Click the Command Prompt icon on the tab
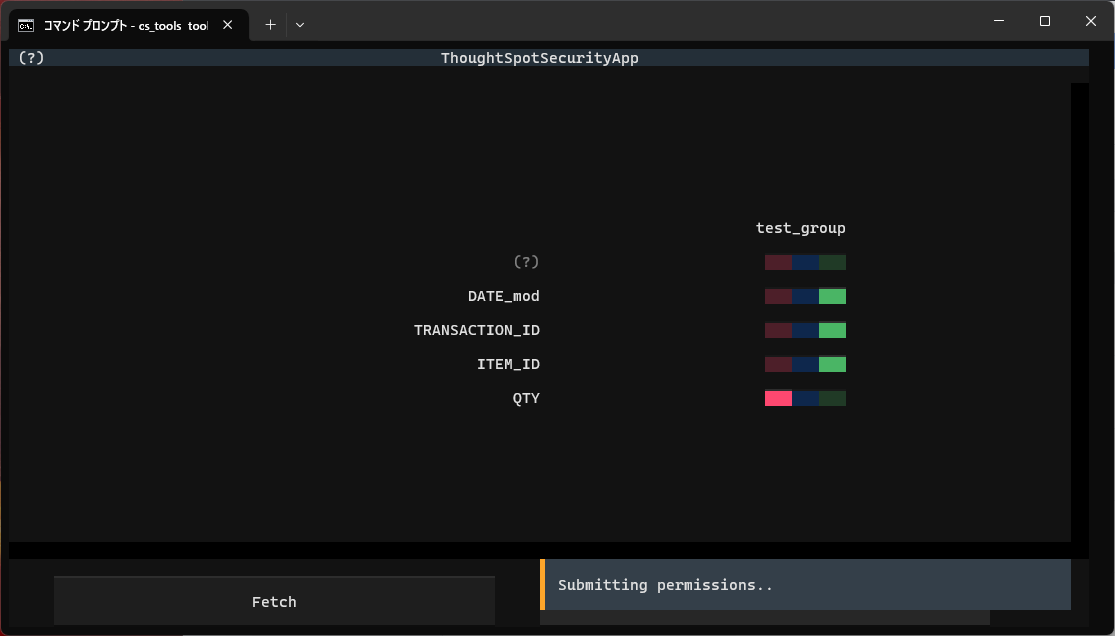This screenshot has height=636, width=1115. point(26,25)
